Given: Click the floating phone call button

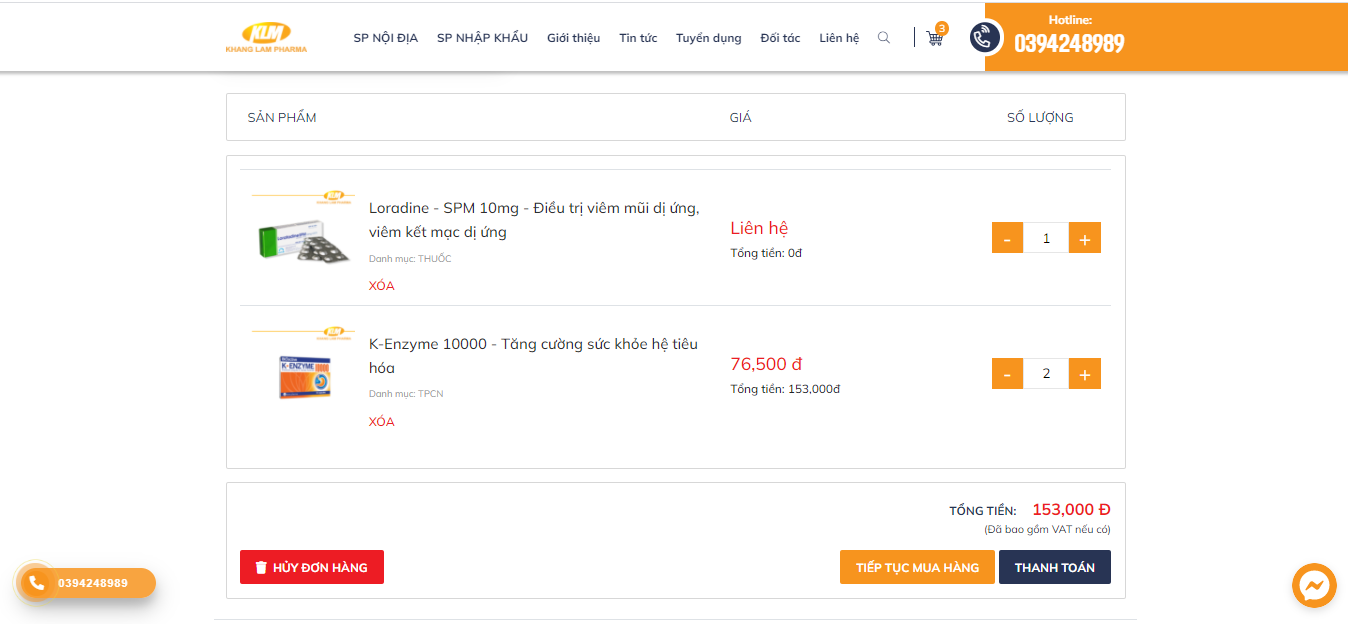Looking at the screenshot, I should 38,583.
